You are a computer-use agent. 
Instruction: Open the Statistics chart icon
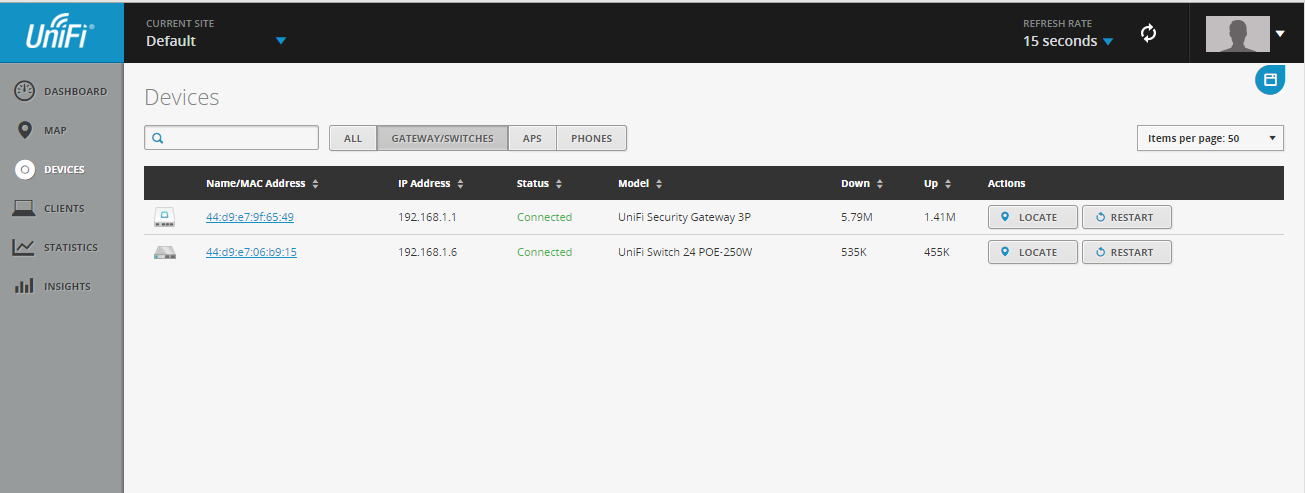click(25, 247)
